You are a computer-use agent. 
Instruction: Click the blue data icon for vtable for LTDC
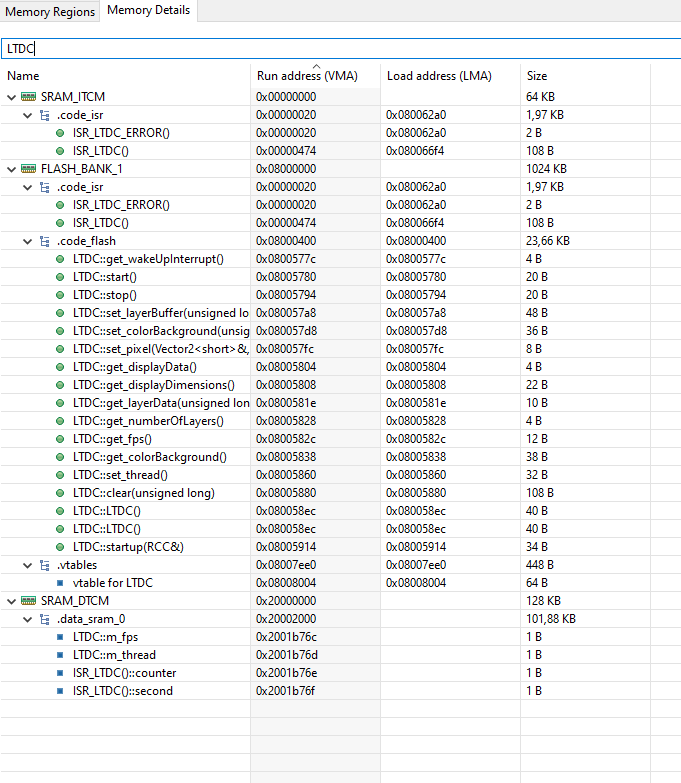pyautogui.click(x=60, y=583)
